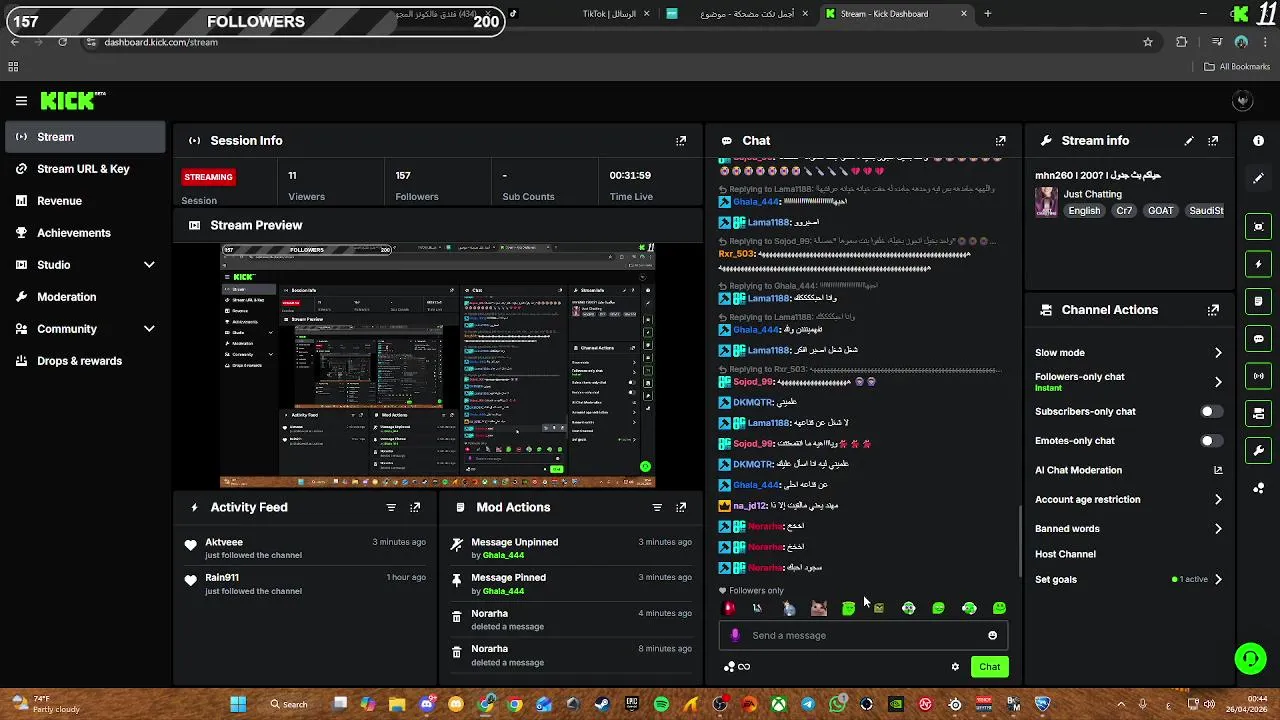The height and width of the screenshot is (720, 1280).
Task: Click the green support headset button
Action: 1250,658
